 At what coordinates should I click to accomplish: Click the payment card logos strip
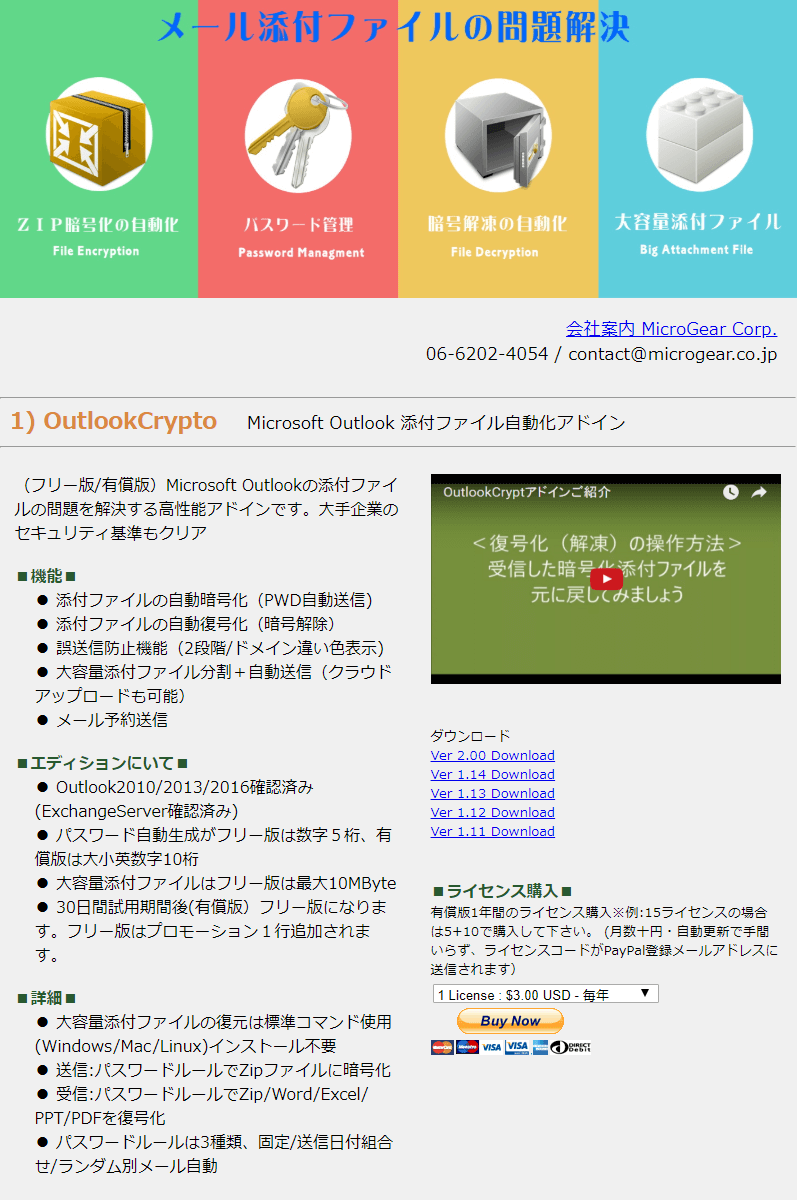click(511, 1047)
